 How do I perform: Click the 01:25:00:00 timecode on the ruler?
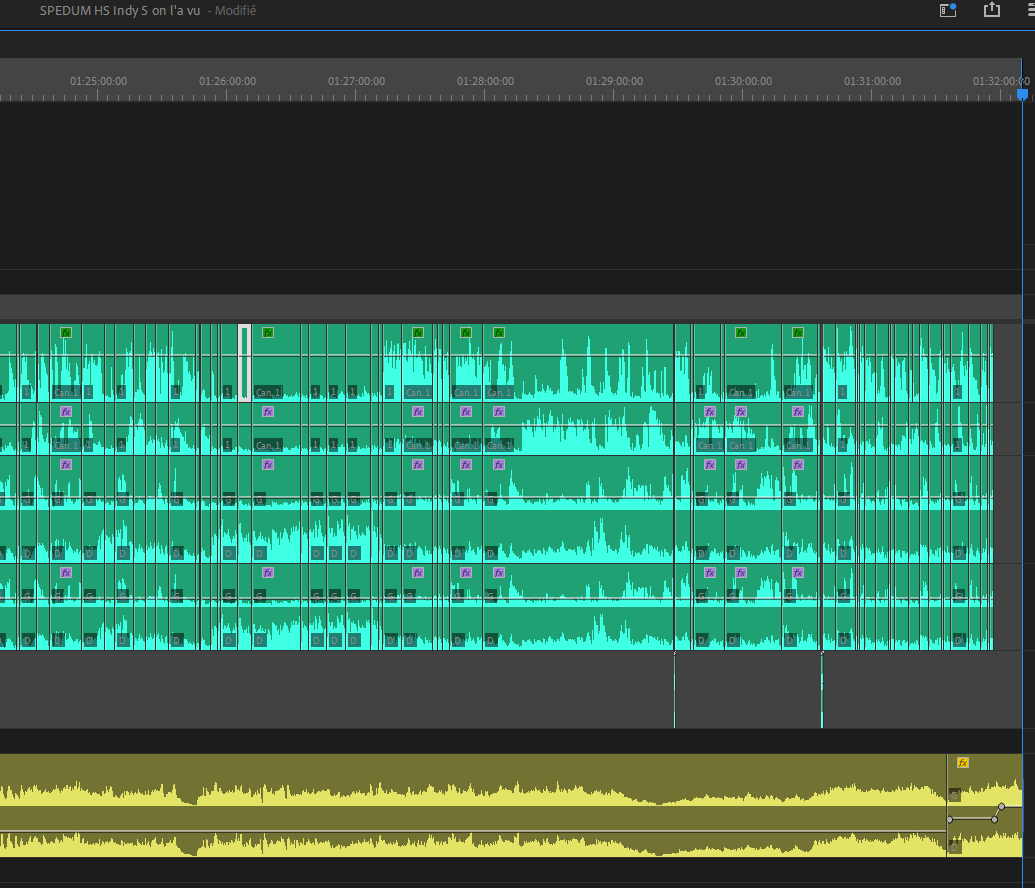98,81
